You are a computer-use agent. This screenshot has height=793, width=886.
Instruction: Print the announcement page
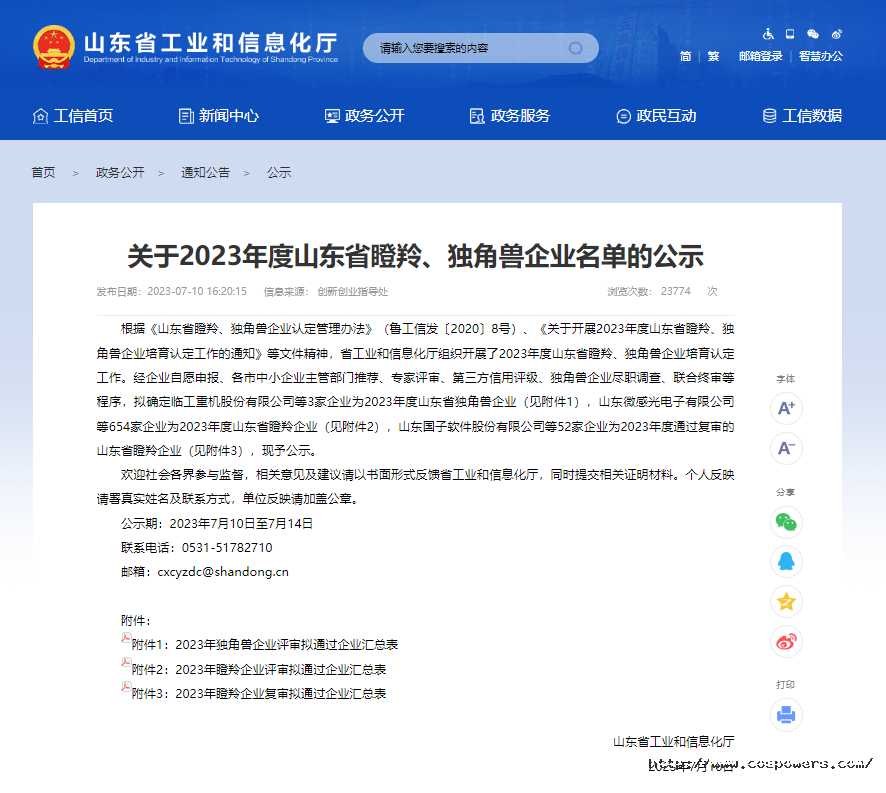(787, 714)
